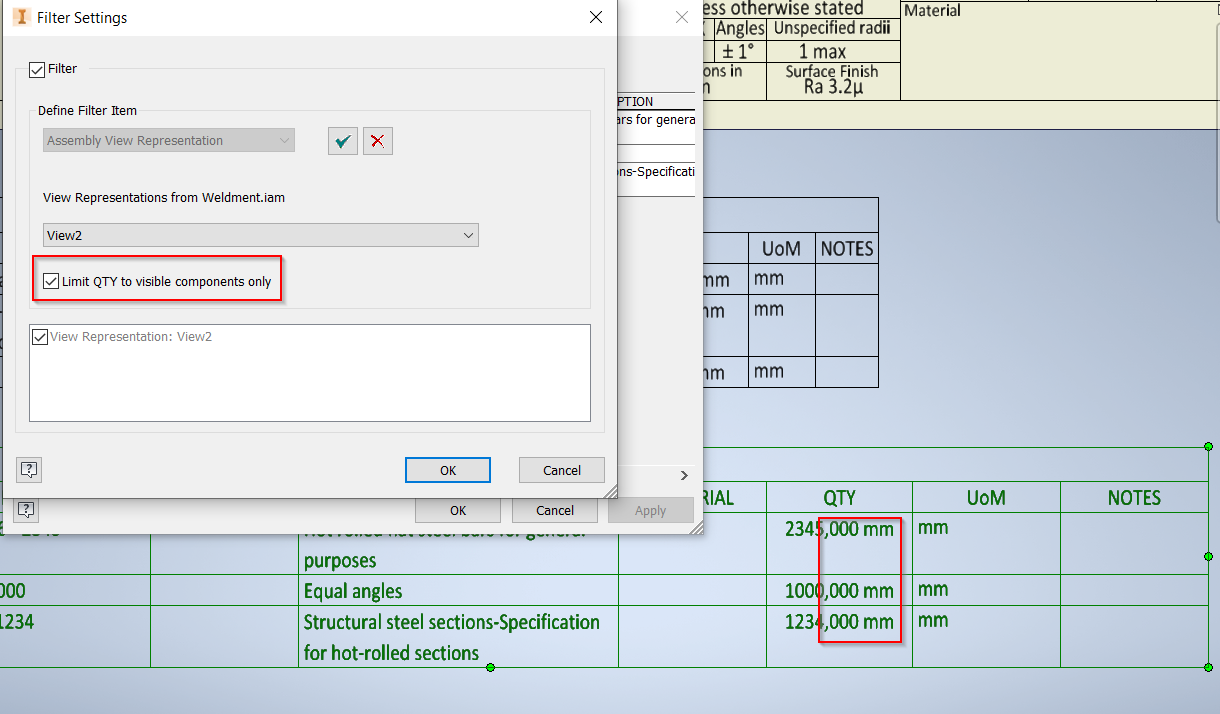Confirm Filter Settings with OK
The width and height of the screenshot is (1220, 714).
click(x=447, y=470)
